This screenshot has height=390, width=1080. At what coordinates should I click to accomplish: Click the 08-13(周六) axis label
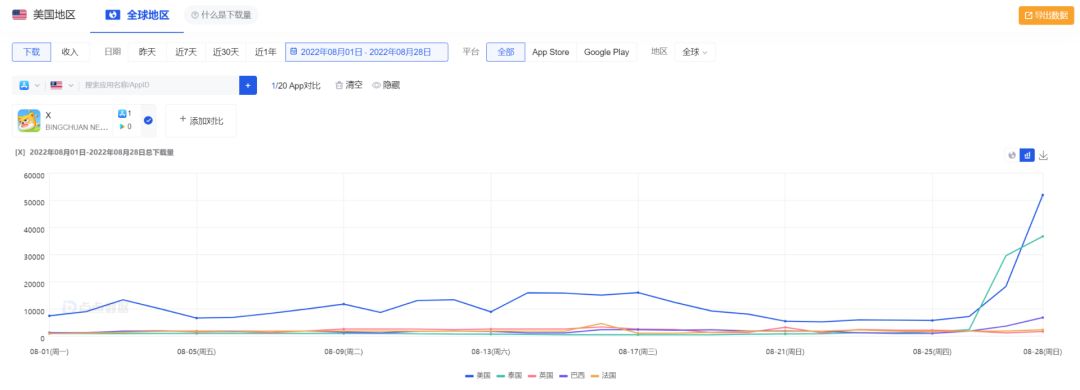[x=490, y=351]
